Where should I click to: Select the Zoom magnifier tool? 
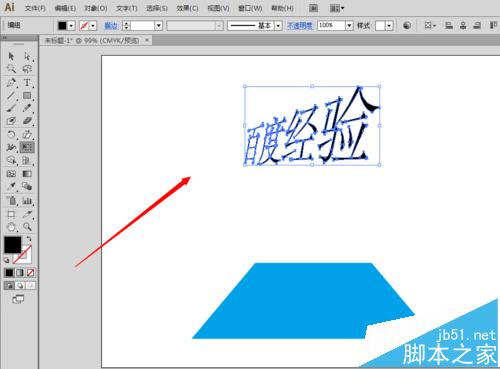[x=27, y=227]
